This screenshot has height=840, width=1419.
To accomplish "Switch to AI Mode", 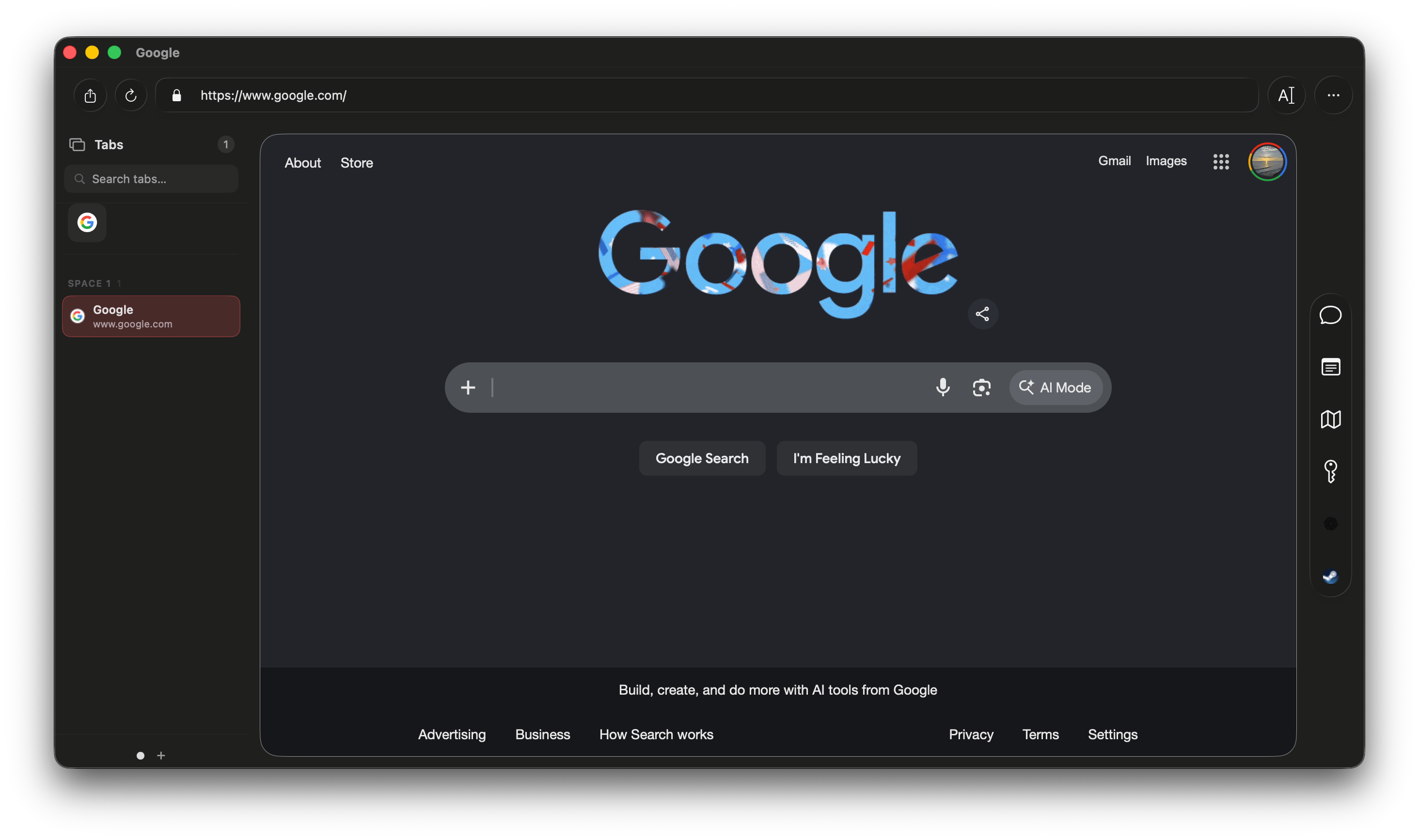I will pos(1055,387).
